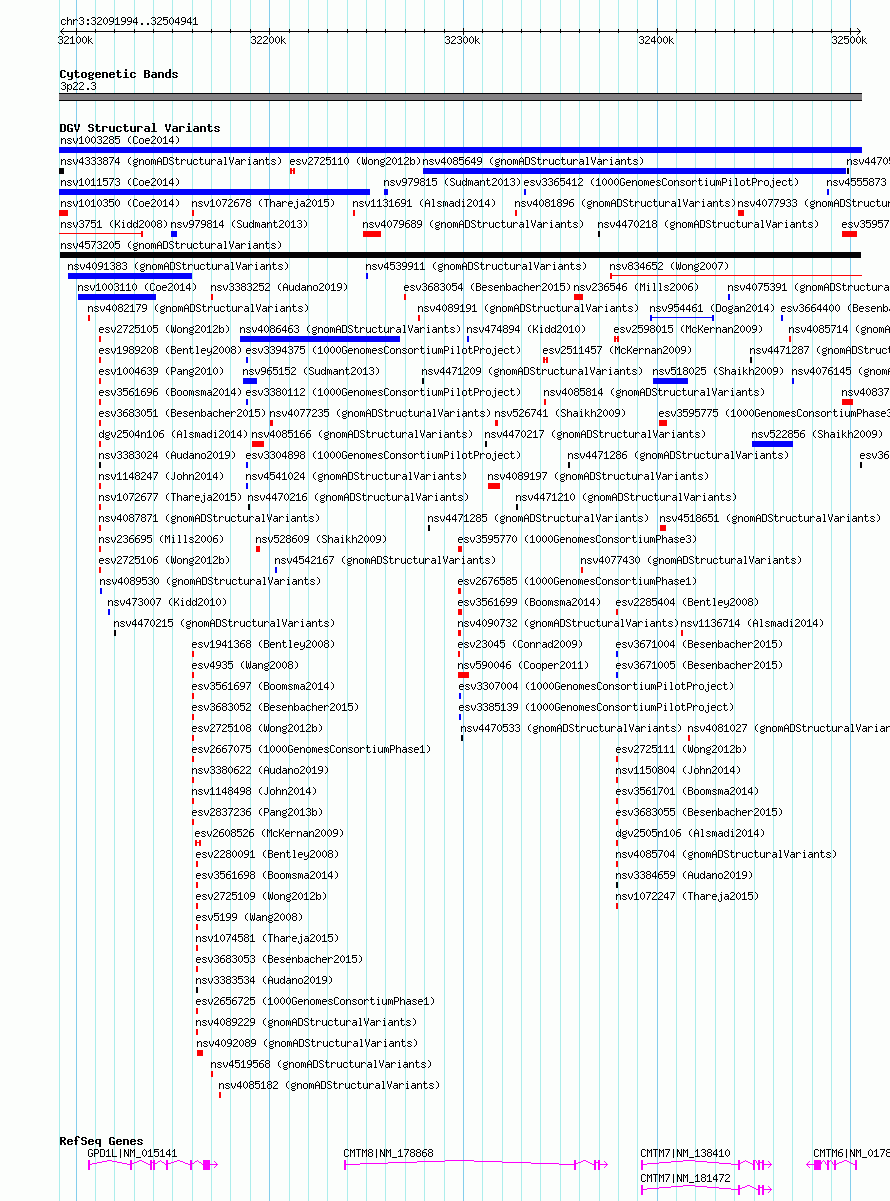Open the CMTM6 gene model

click(x=833, y=1165)
